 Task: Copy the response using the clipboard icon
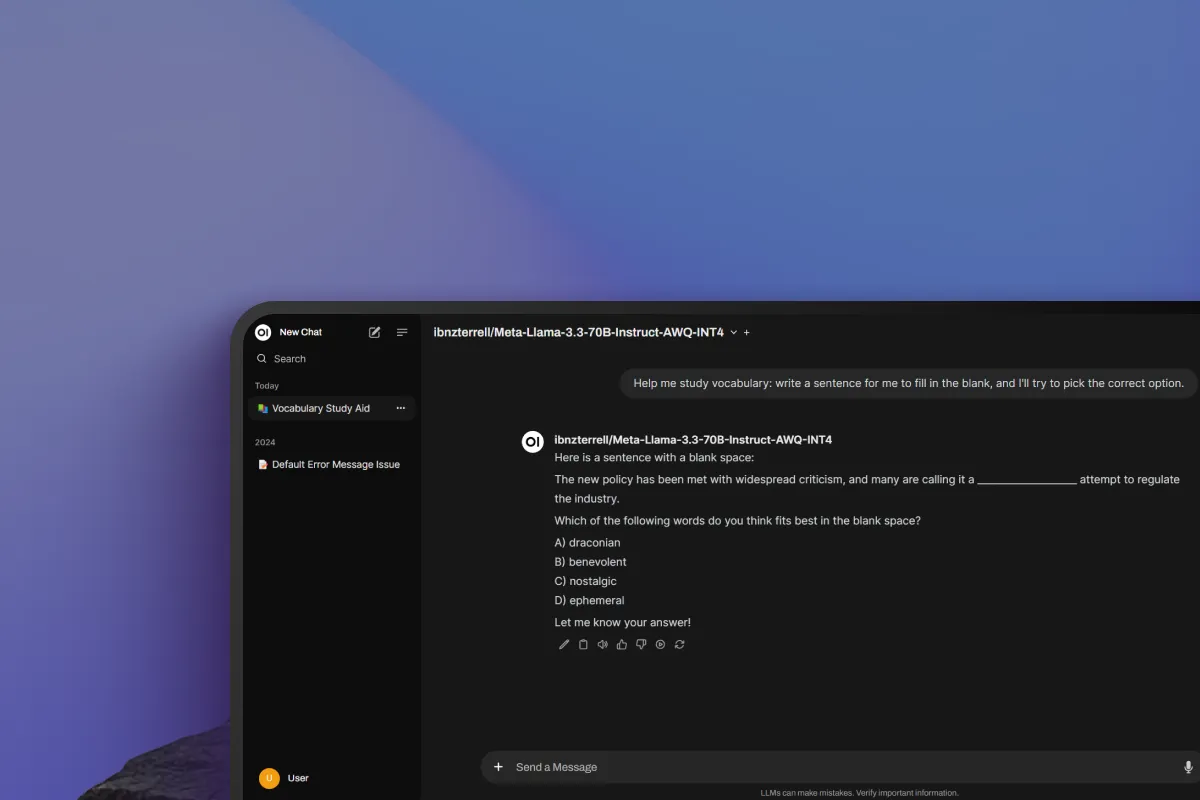583,644
